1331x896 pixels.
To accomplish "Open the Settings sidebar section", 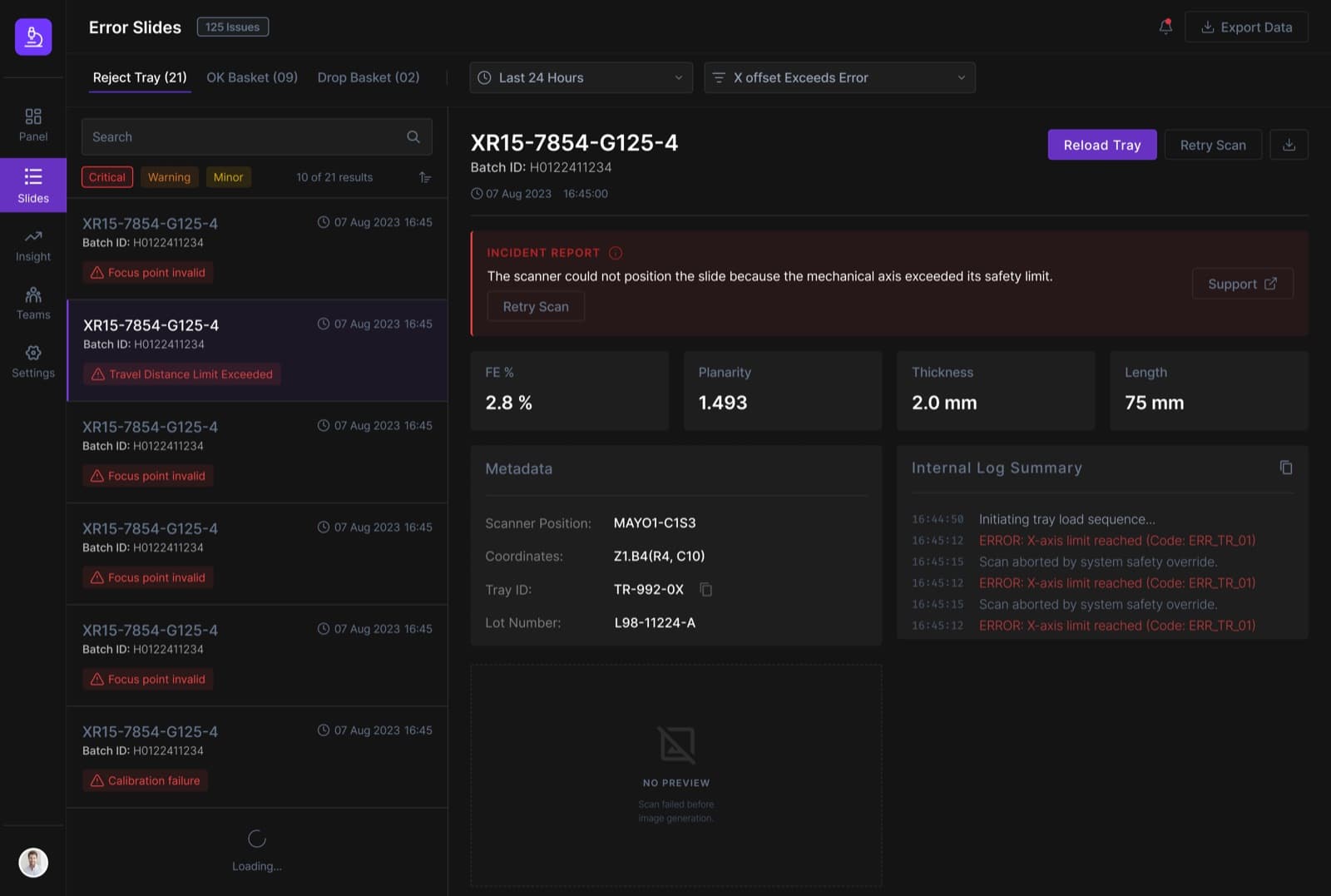I will [33, 362].
